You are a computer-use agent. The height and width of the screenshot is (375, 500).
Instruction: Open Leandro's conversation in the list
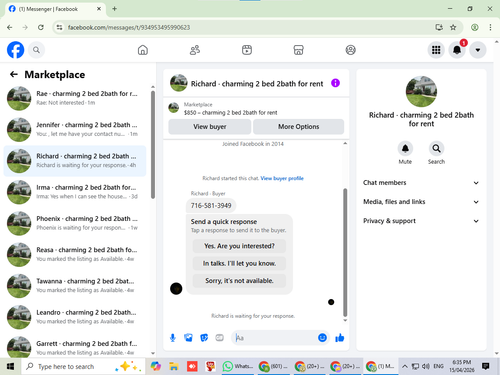tap(75, 317)
